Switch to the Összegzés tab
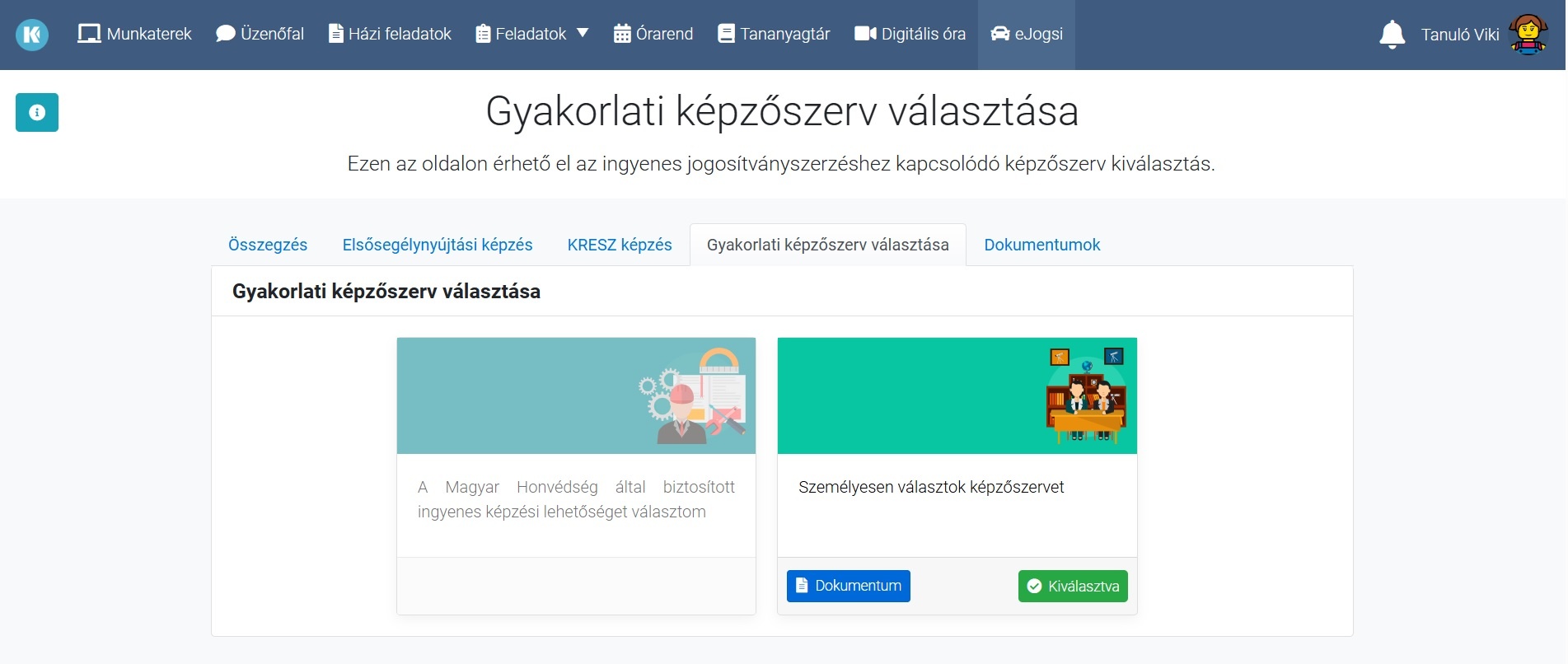1568x664 pixels. 268,245
